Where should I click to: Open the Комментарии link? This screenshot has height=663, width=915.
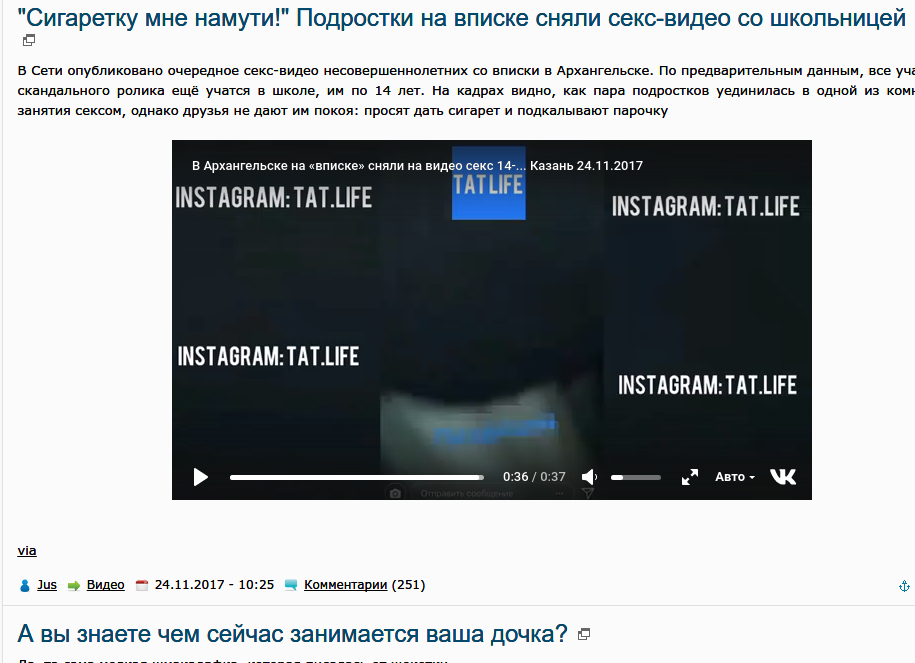[345, 585]
